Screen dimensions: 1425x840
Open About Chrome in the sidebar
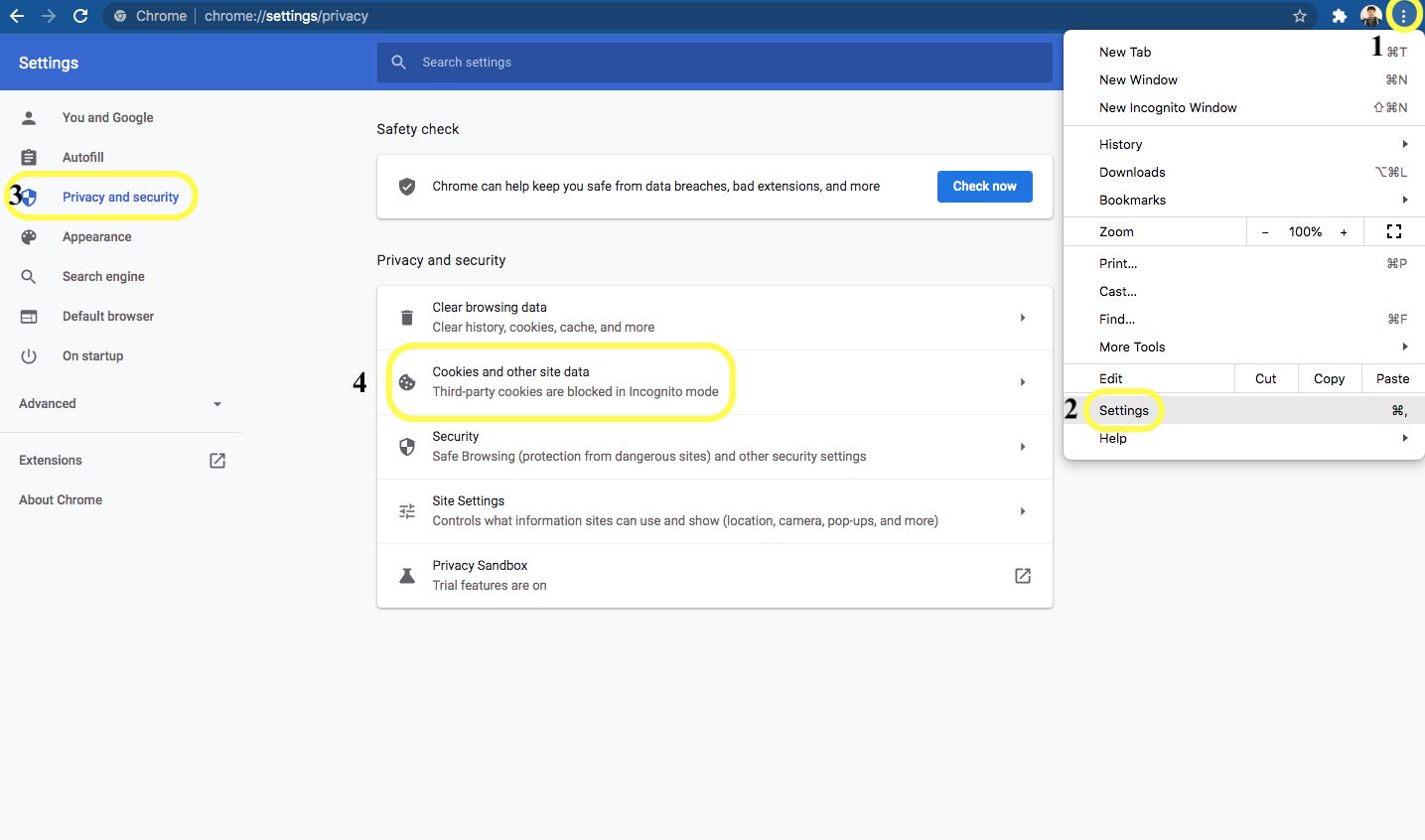(61, 500)
